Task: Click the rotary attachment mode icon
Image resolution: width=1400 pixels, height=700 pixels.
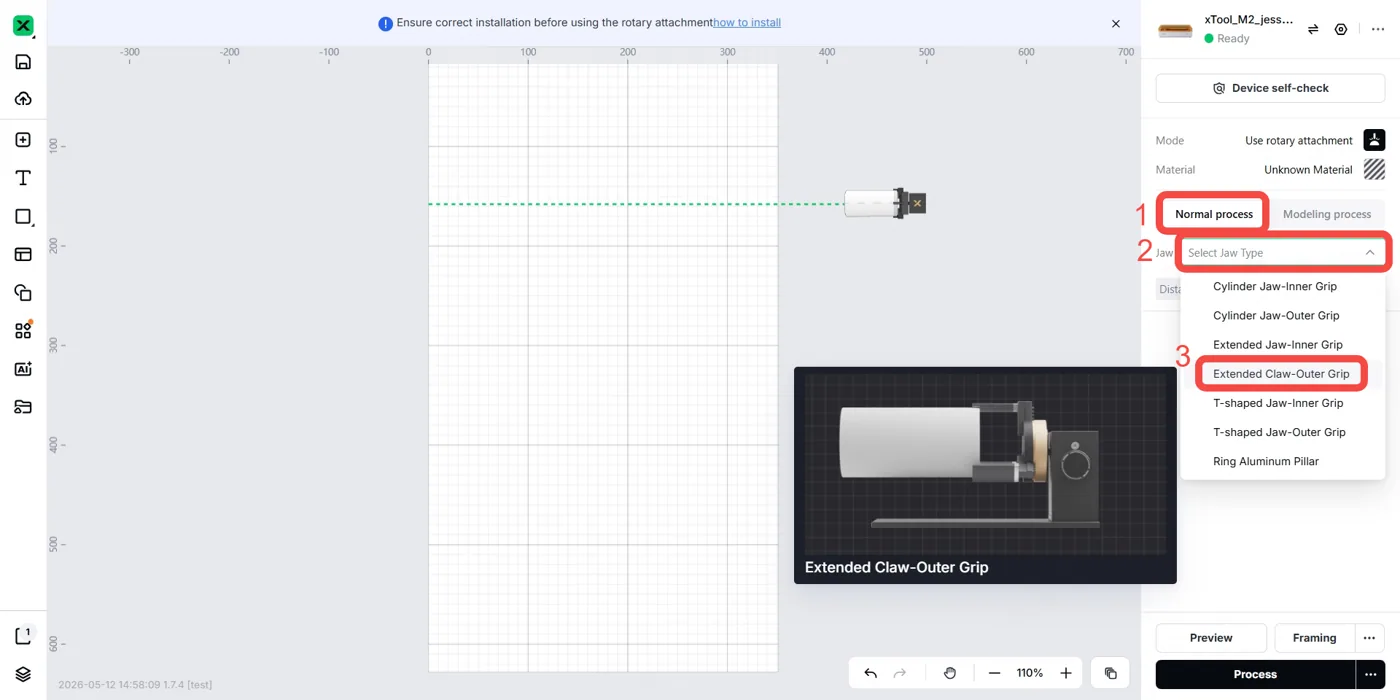Action: (1374, 140)
